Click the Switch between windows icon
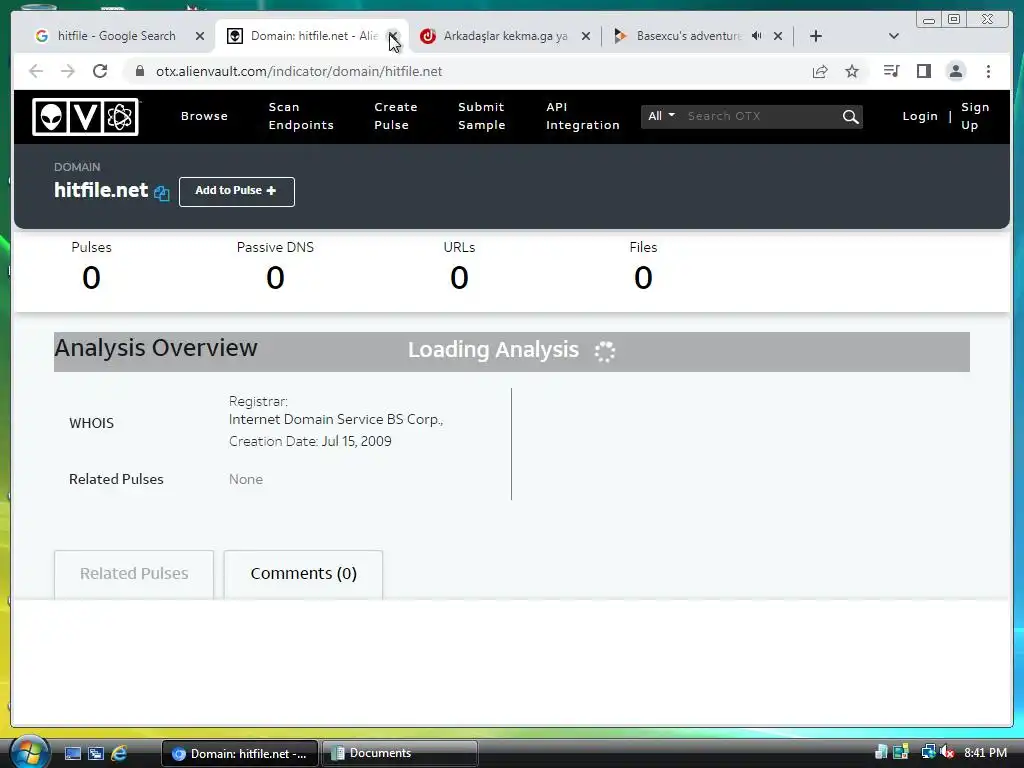The width and height of the screenshot is (1024, 768). pyautogui.click(x=95, y=753)
